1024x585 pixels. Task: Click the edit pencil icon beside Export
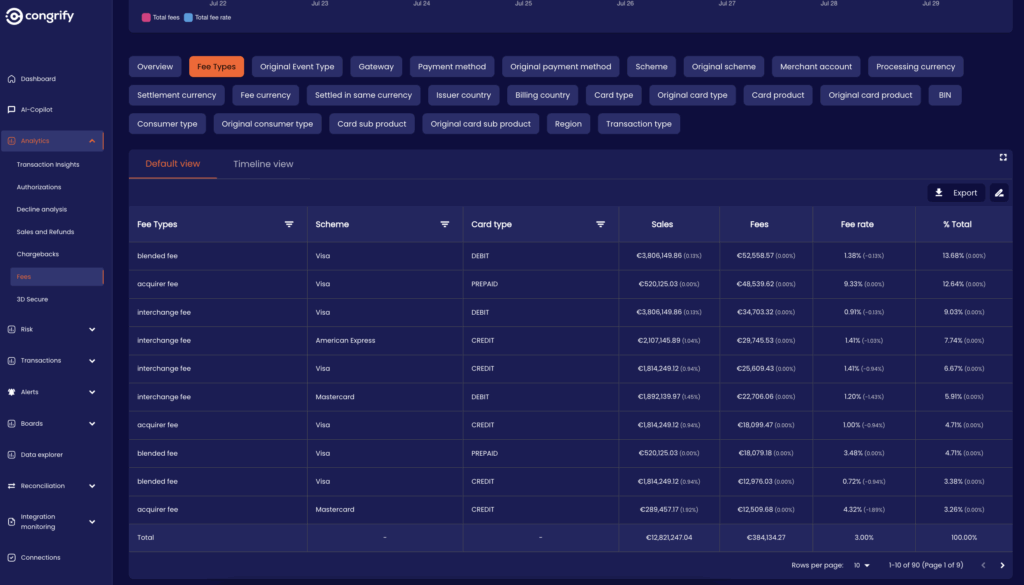point(999,193)
